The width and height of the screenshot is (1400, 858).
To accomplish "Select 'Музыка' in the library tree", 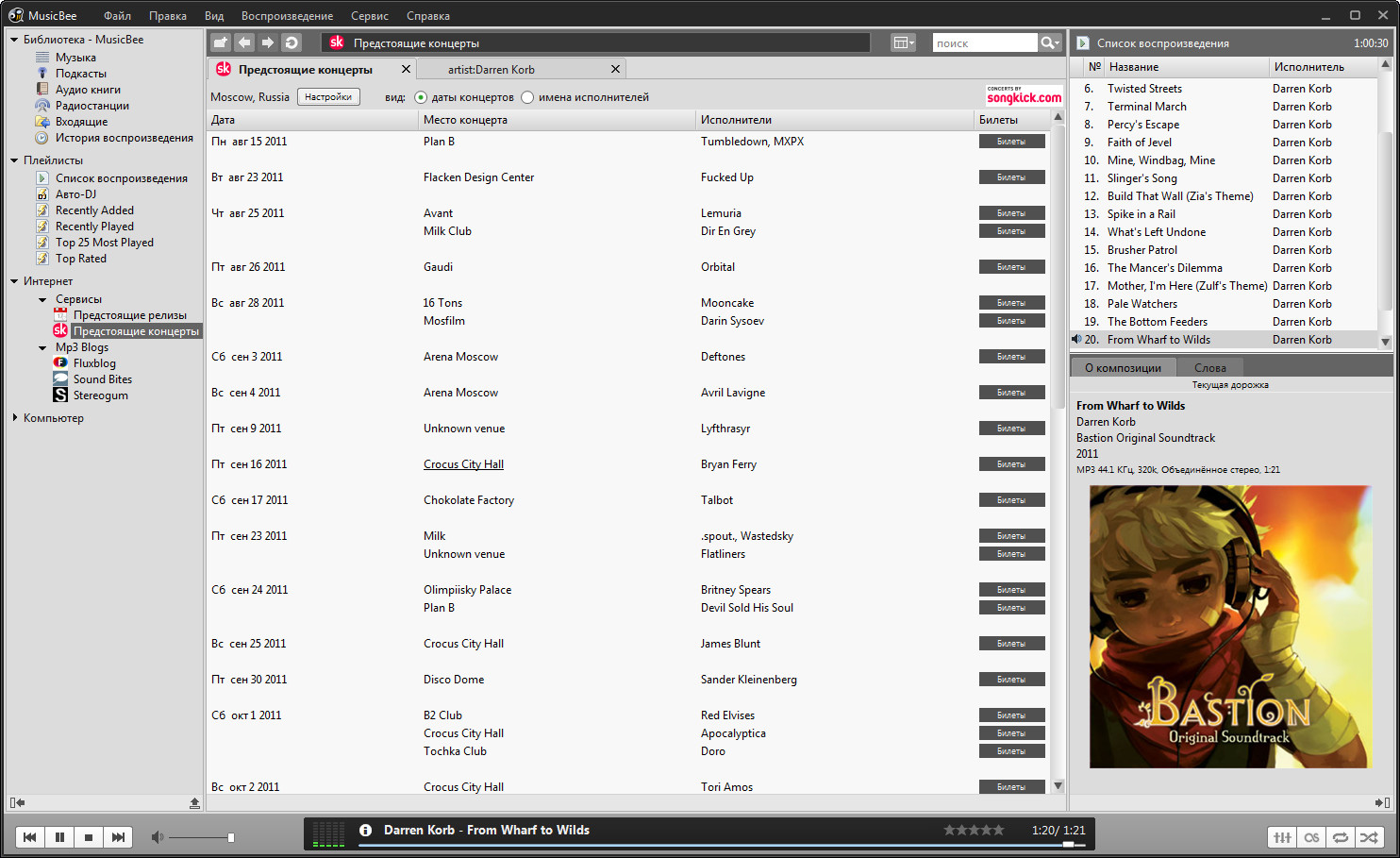I will (x=75, y=58).
